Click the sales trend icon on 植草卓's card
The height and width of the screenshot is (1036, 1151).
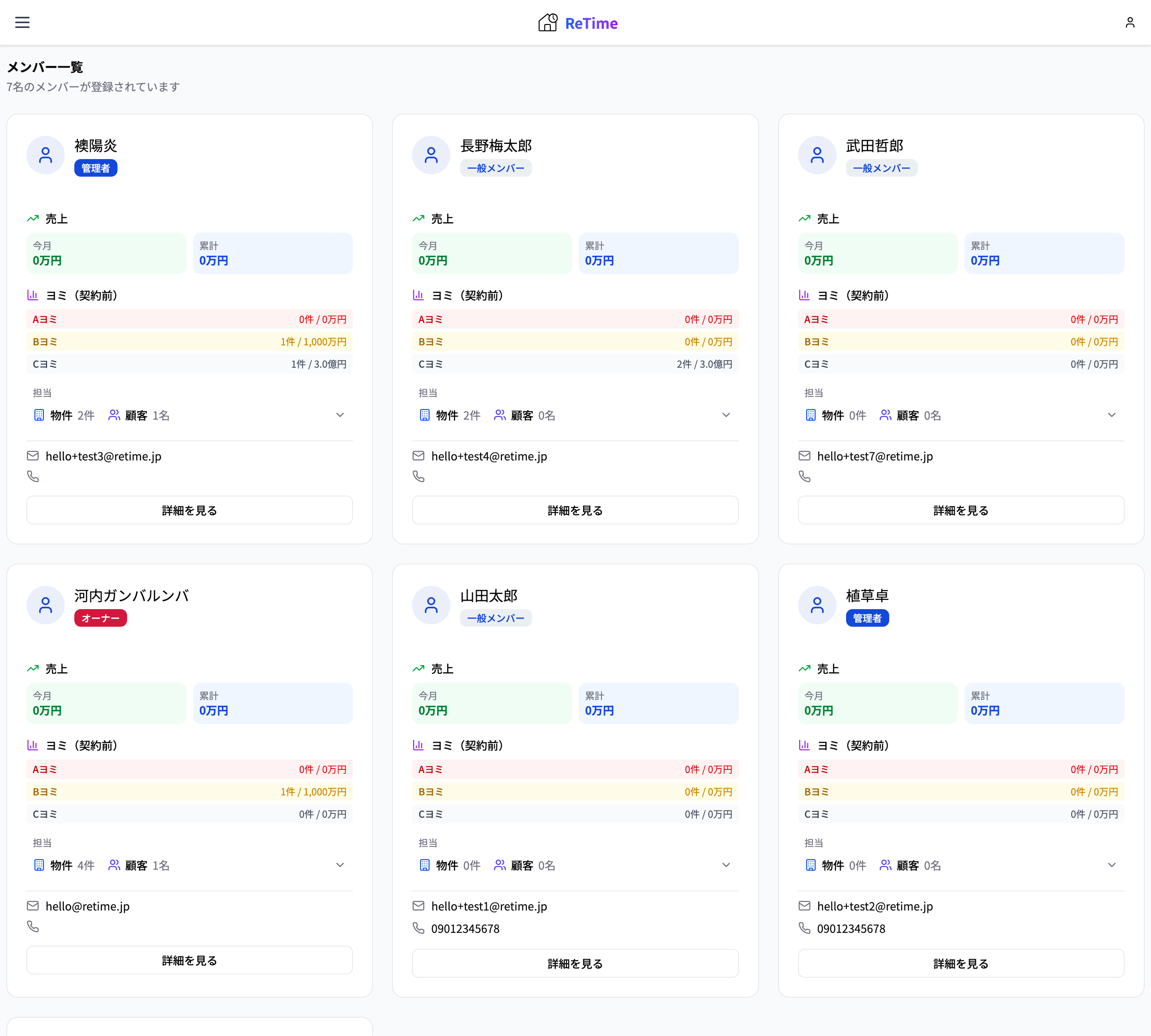(x=804, y=668)
